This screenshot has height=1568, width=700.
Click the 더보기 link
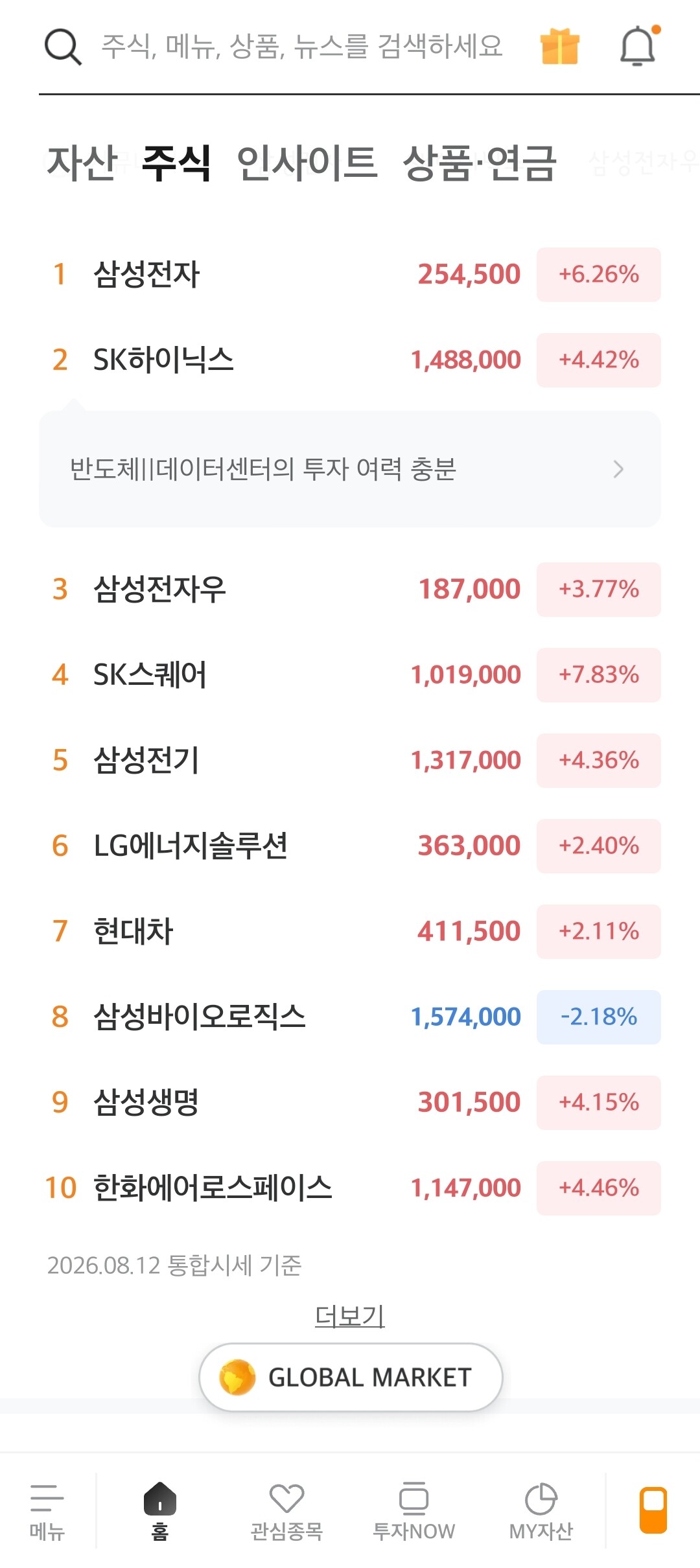(x=350, y=1316)
